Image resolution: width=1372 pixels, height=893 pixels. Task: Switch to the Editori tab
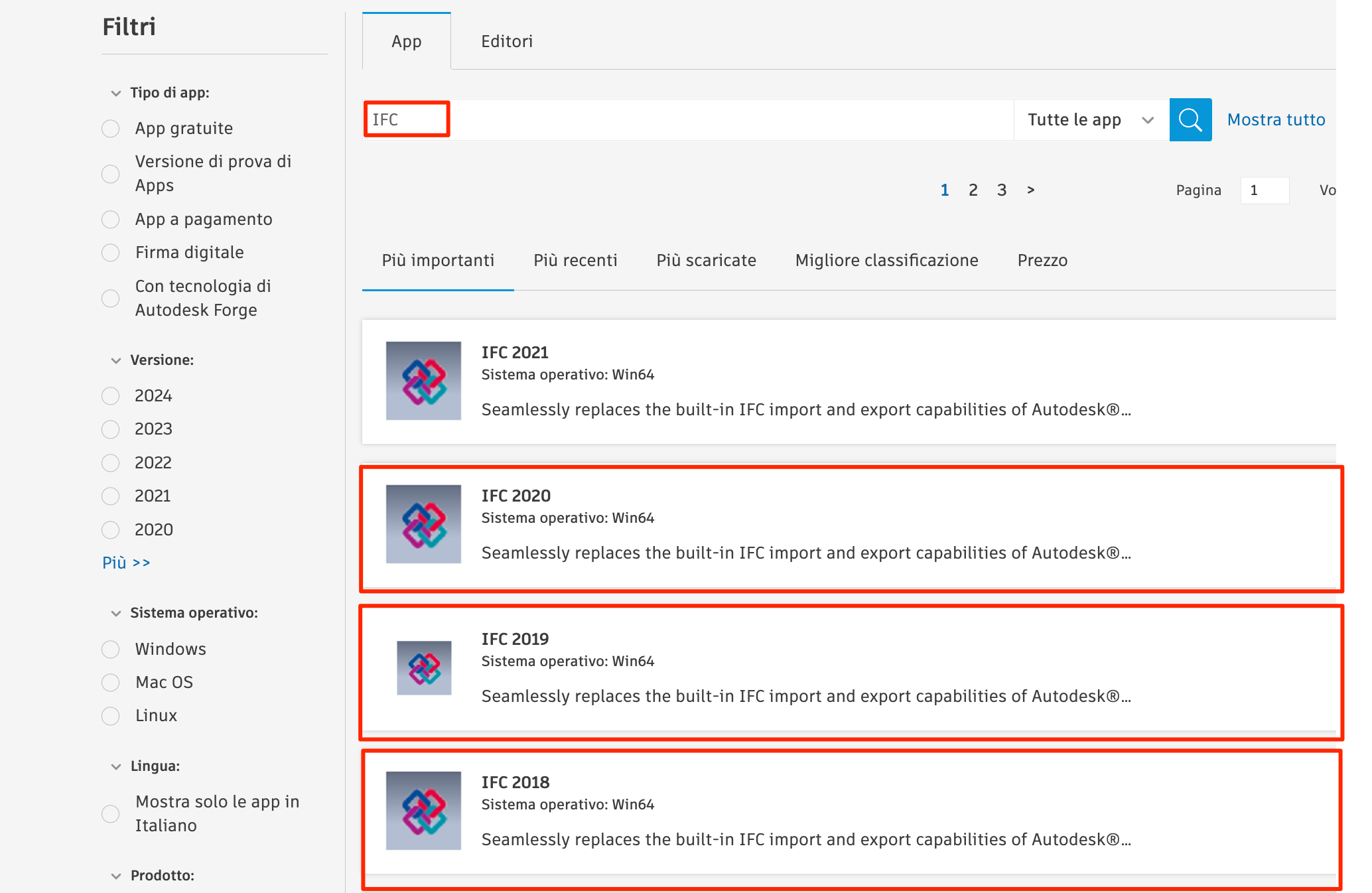[507, 41]
